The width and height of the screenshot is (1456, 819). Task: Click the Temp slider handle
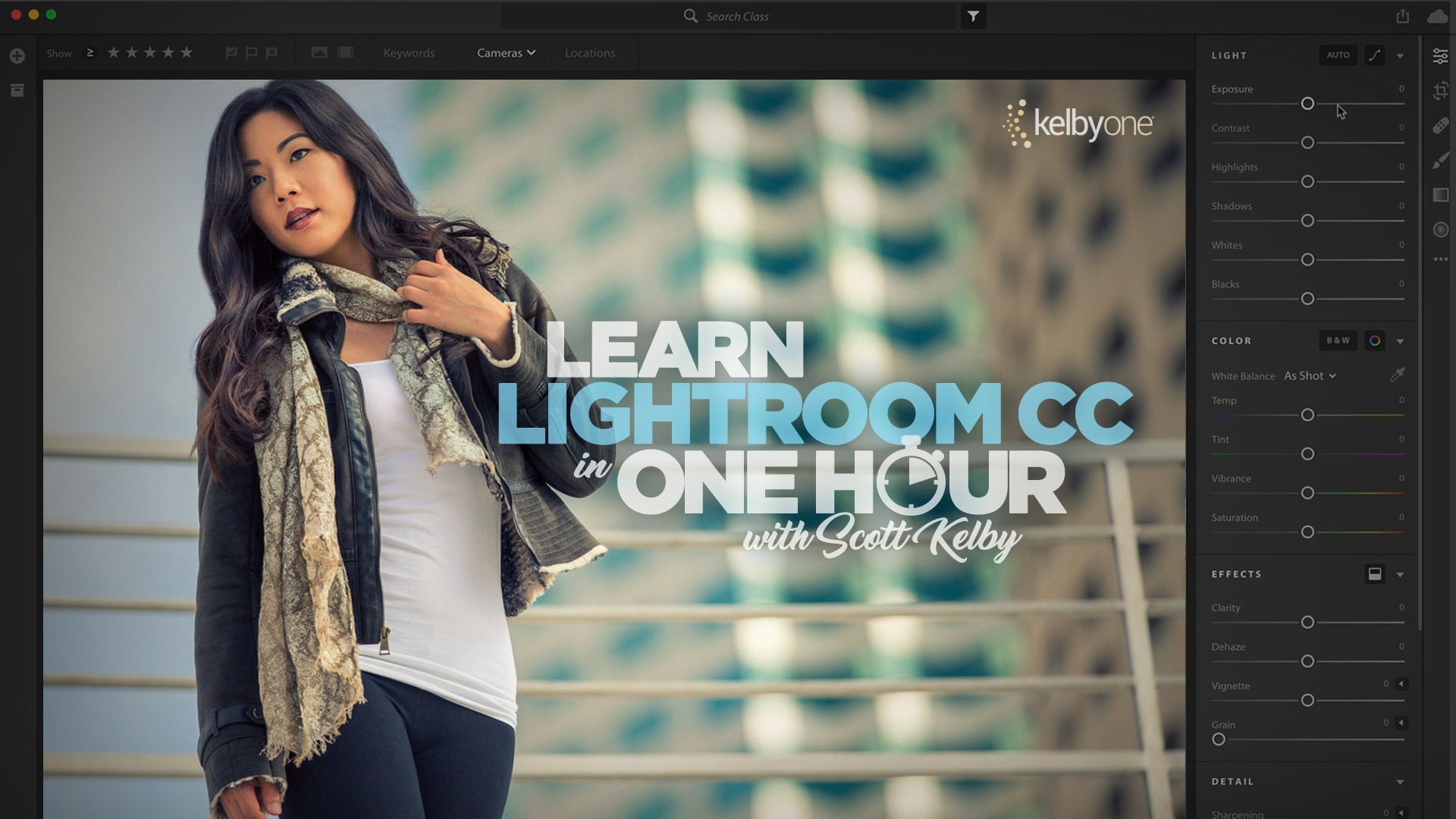[x=1307, y=415]
